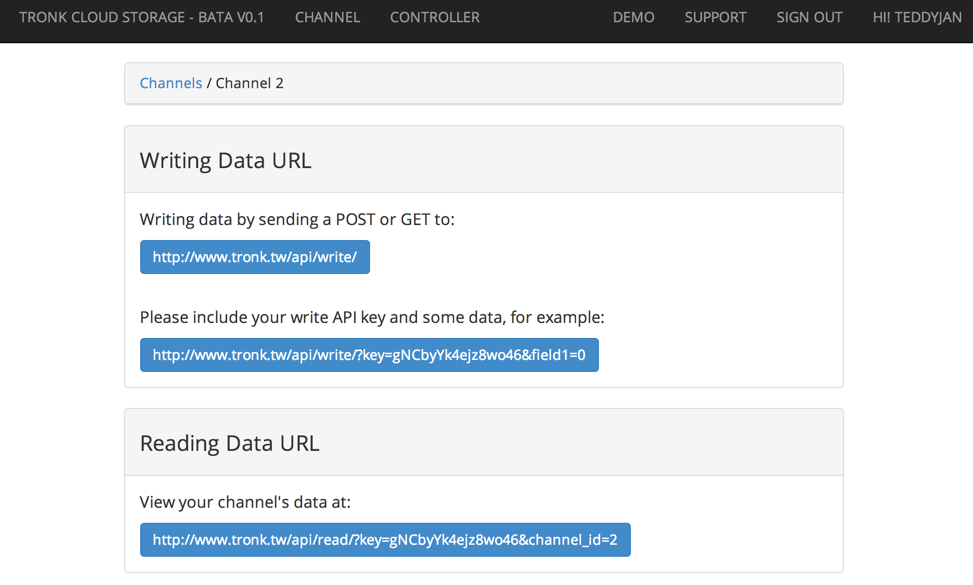Click the 'Writing data by sending a POST' text

point(297,219)
